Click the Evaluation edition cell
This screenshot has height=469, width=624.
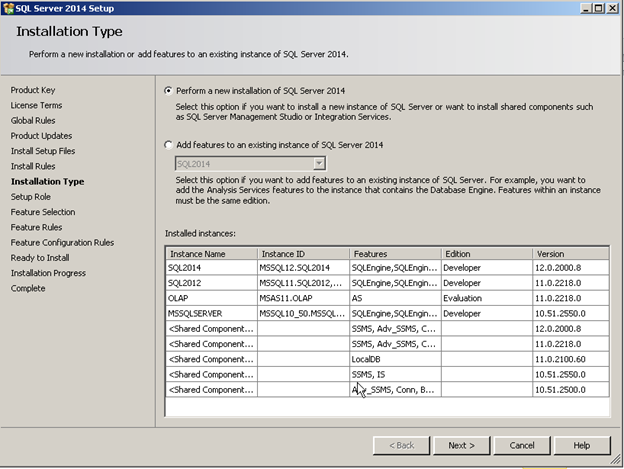487,298
